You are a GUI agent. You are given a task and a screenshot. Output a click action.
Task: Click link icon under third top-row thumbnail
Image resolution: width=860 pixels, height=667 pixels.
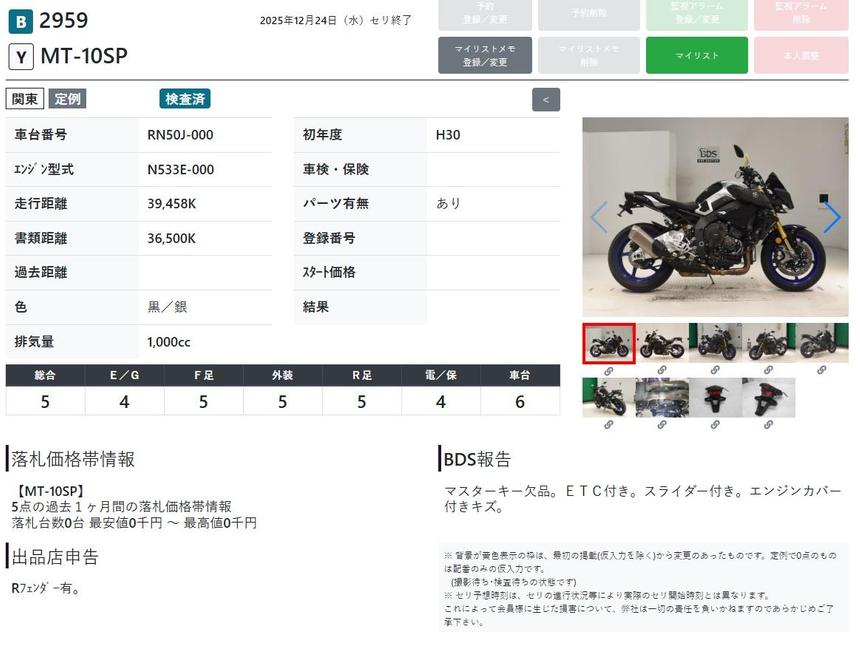click(x=715, y=371)
